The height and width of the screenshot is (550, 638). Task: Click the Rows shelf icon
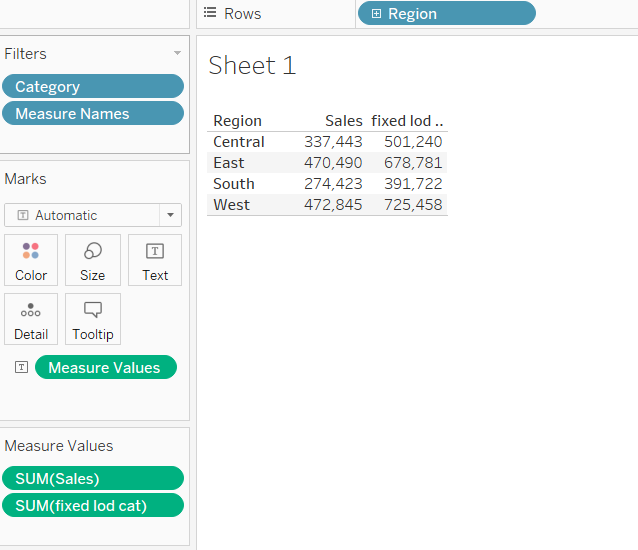tap(210, 13)
